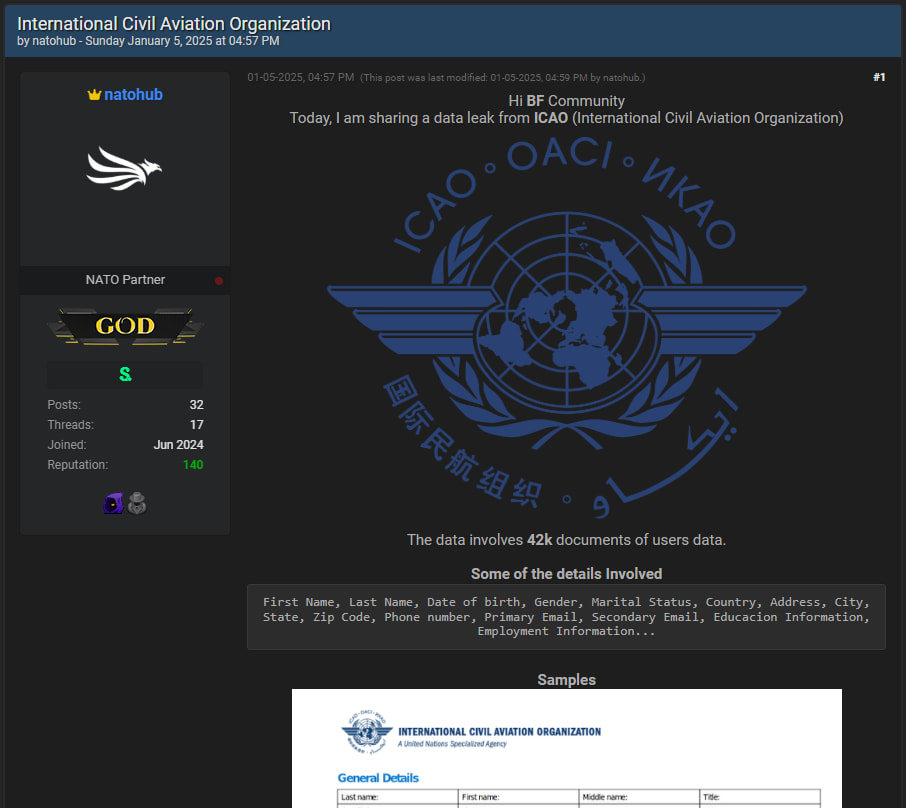Click the red offline status dot
Image resolution: width=906 pixels, height=808 pixels.
(219, 281)
